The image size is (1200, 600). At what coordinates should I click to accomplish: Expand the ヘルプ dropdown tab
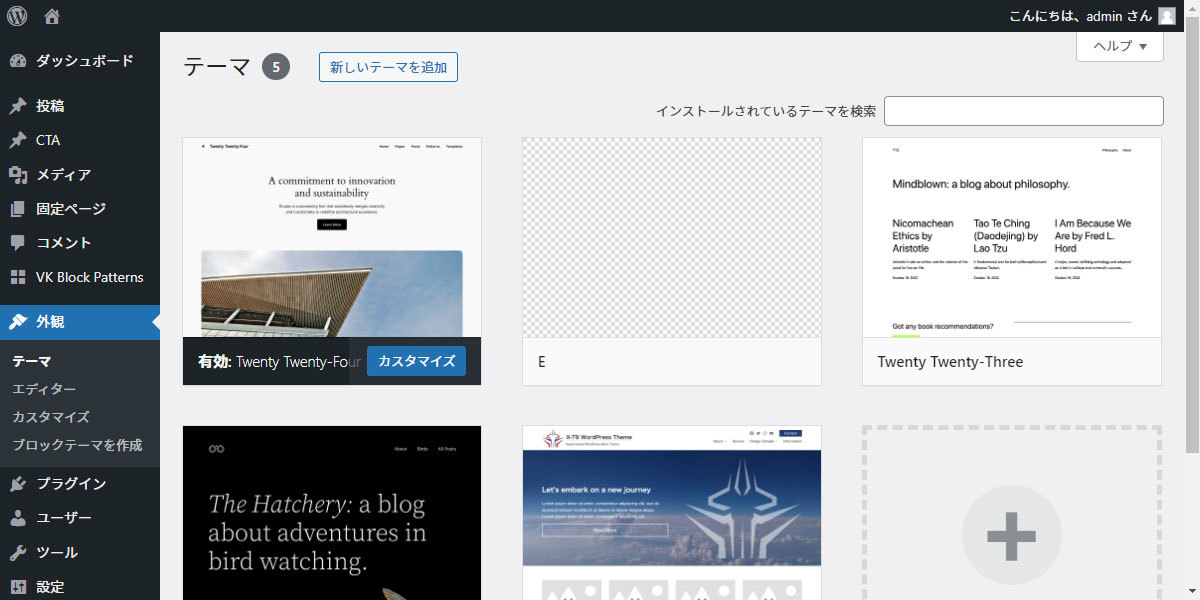(x=1120, y=46)
